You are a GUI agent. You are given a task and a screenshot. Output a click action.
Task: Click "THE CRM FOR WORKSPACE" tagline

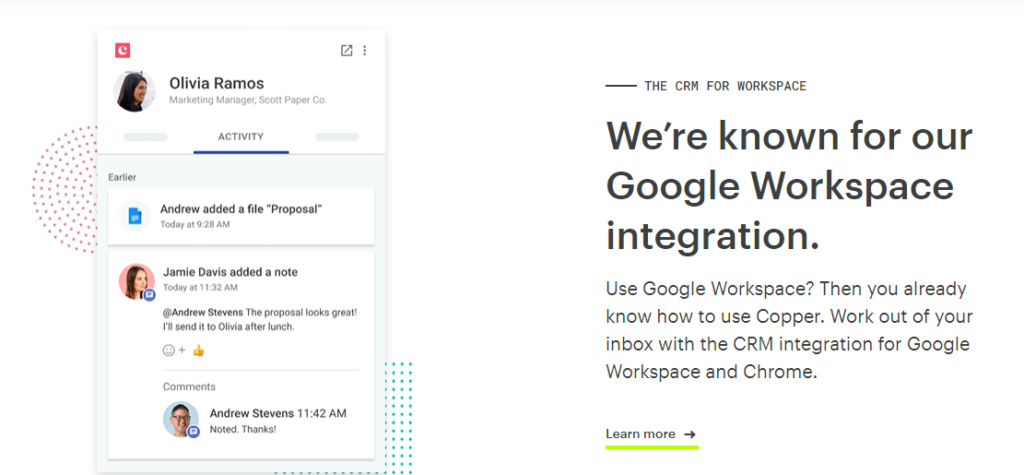click(726, 86)
